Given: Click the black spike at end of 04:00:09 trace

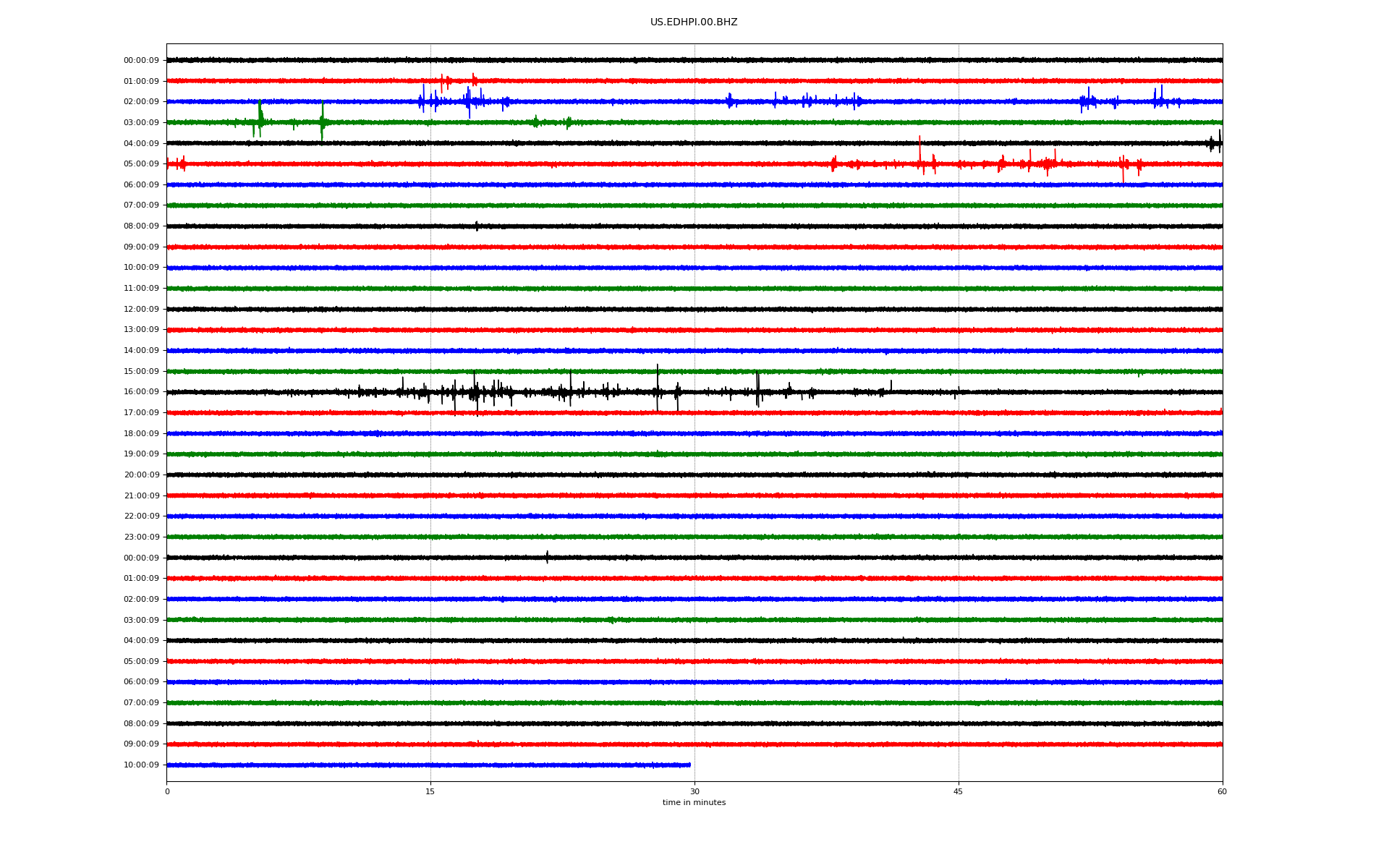Looking at the screenshot, I should tap(1219, 141).
